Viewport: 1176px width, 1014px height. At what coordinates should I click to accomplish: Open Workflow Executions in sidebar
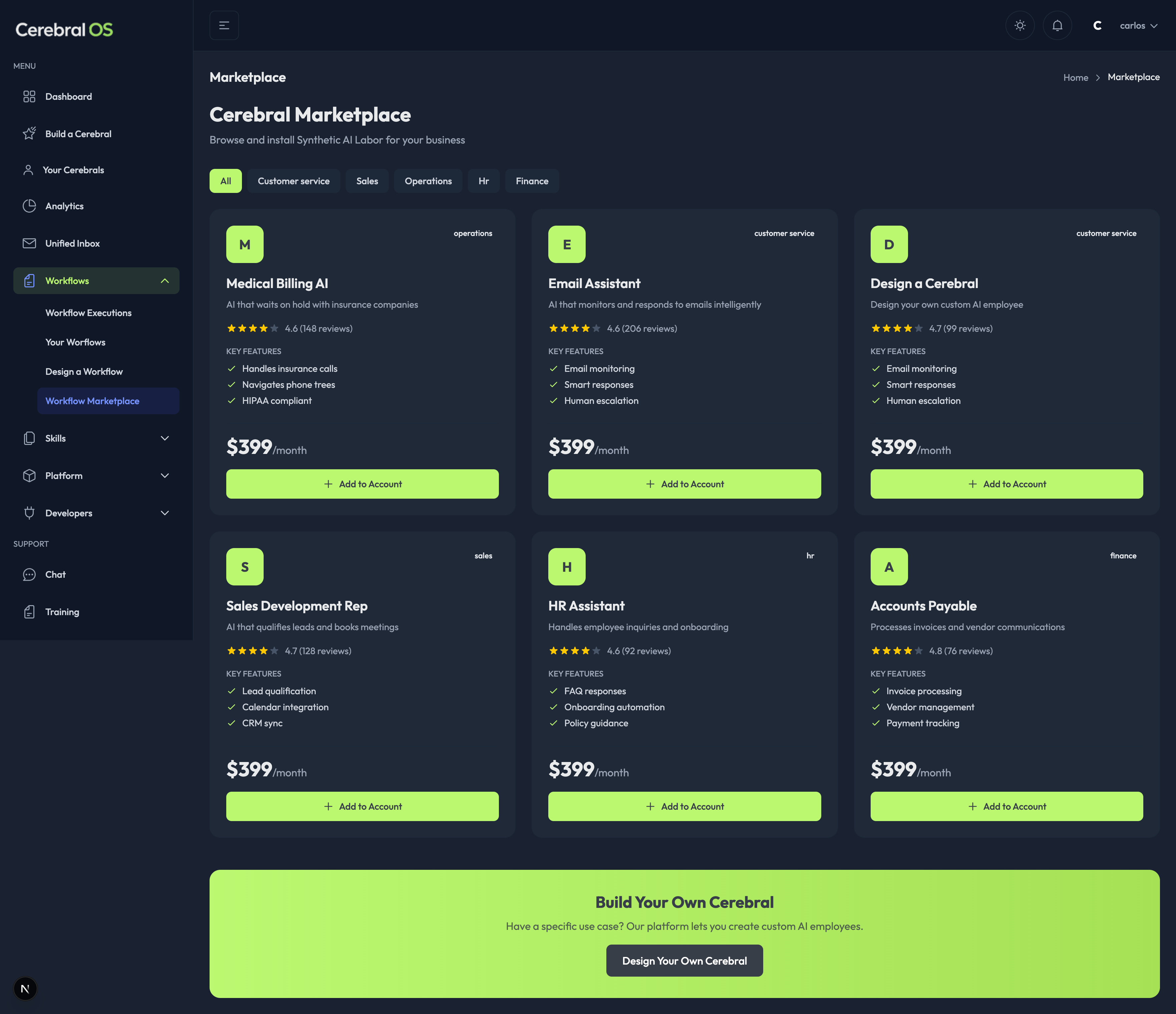88,313
